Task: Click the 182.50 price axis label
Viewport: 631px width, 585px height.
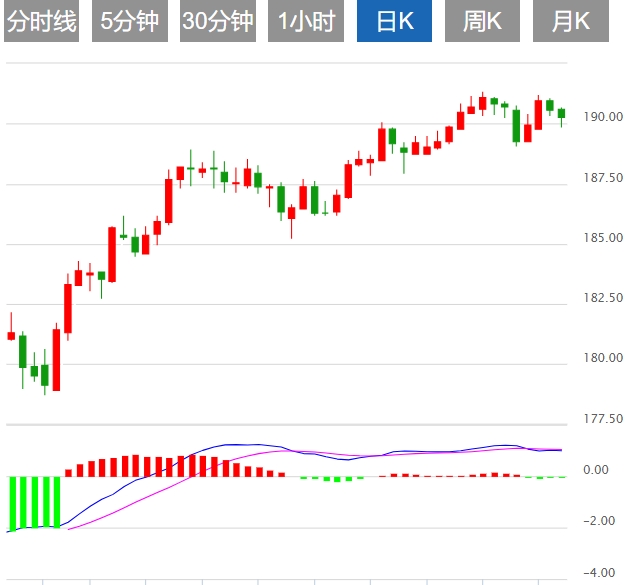Action: (604, 298)
